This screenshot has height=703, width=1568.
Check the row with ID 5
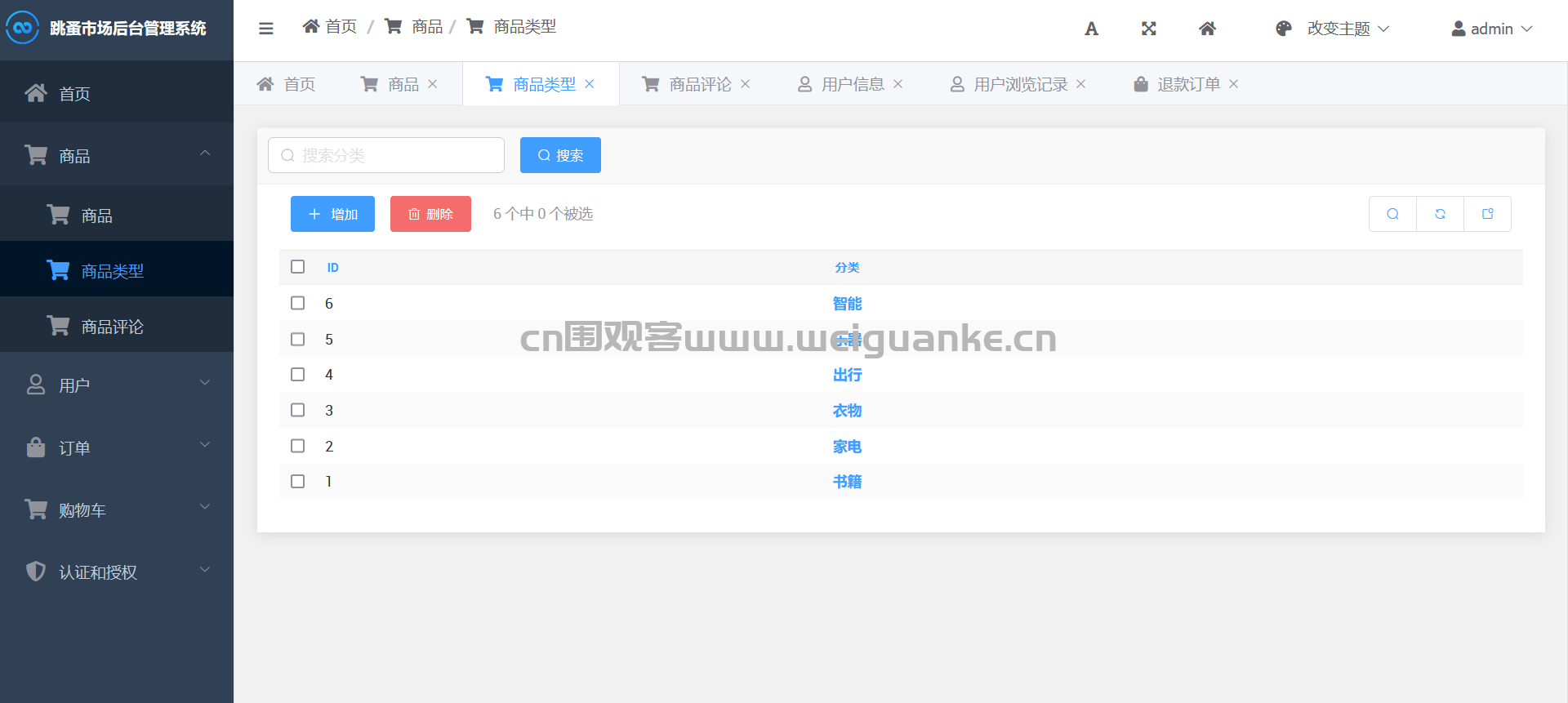pyautogui.click(x=298, y=339)
